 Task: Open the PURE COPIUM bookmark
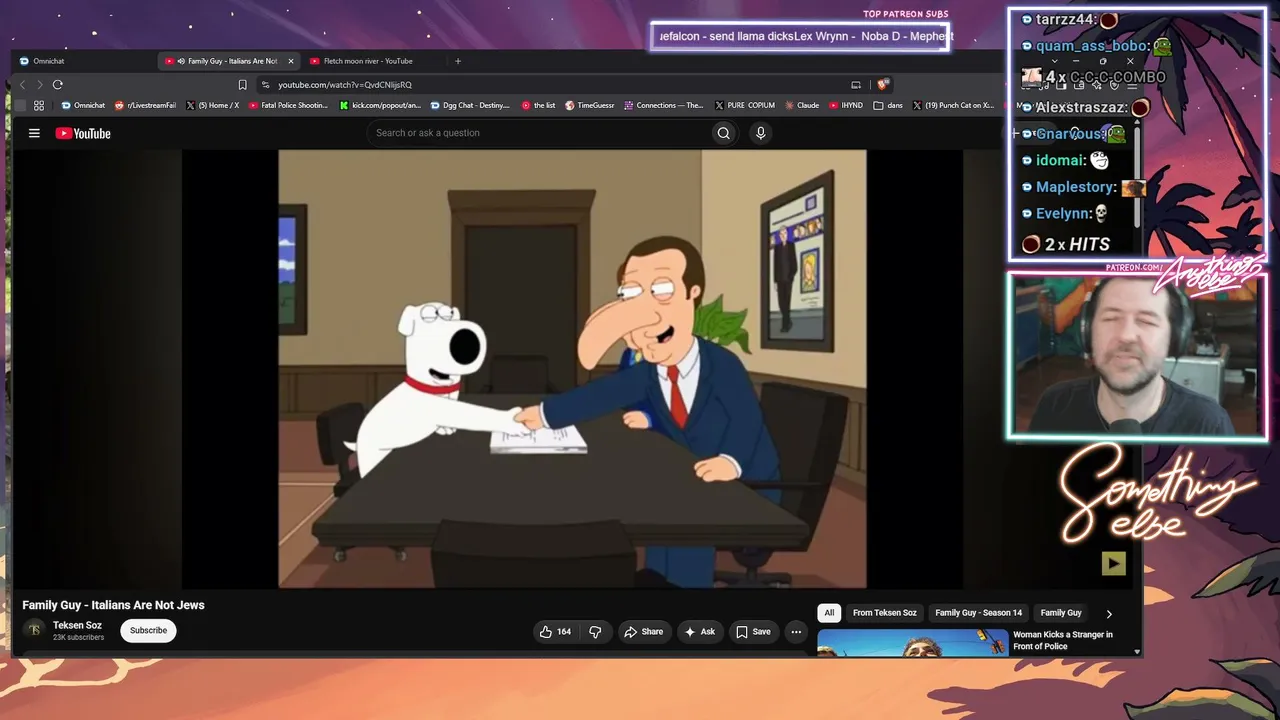click(746, 105)
